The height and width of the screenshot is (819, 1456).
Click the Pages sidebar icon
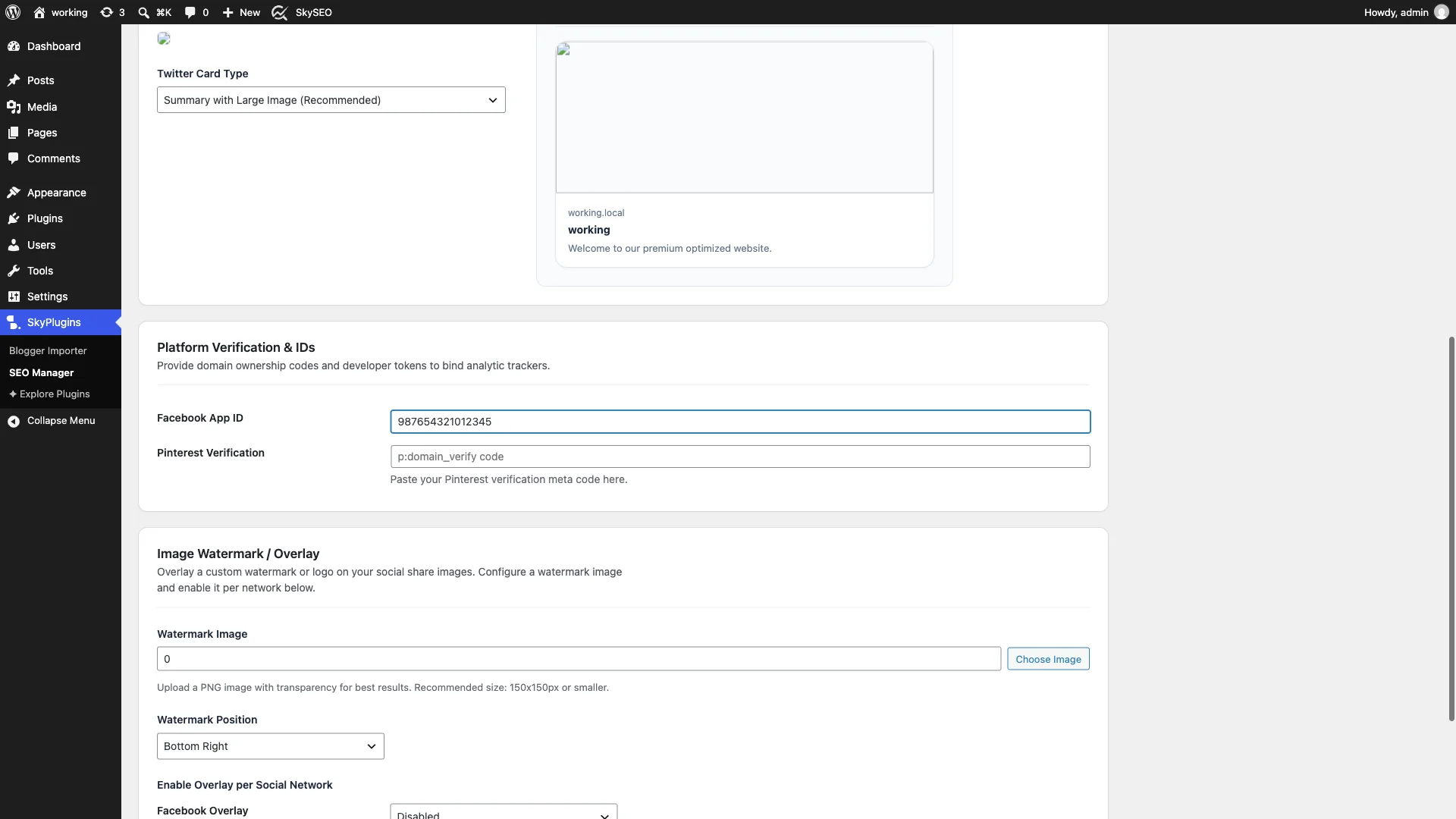point(14,133)
